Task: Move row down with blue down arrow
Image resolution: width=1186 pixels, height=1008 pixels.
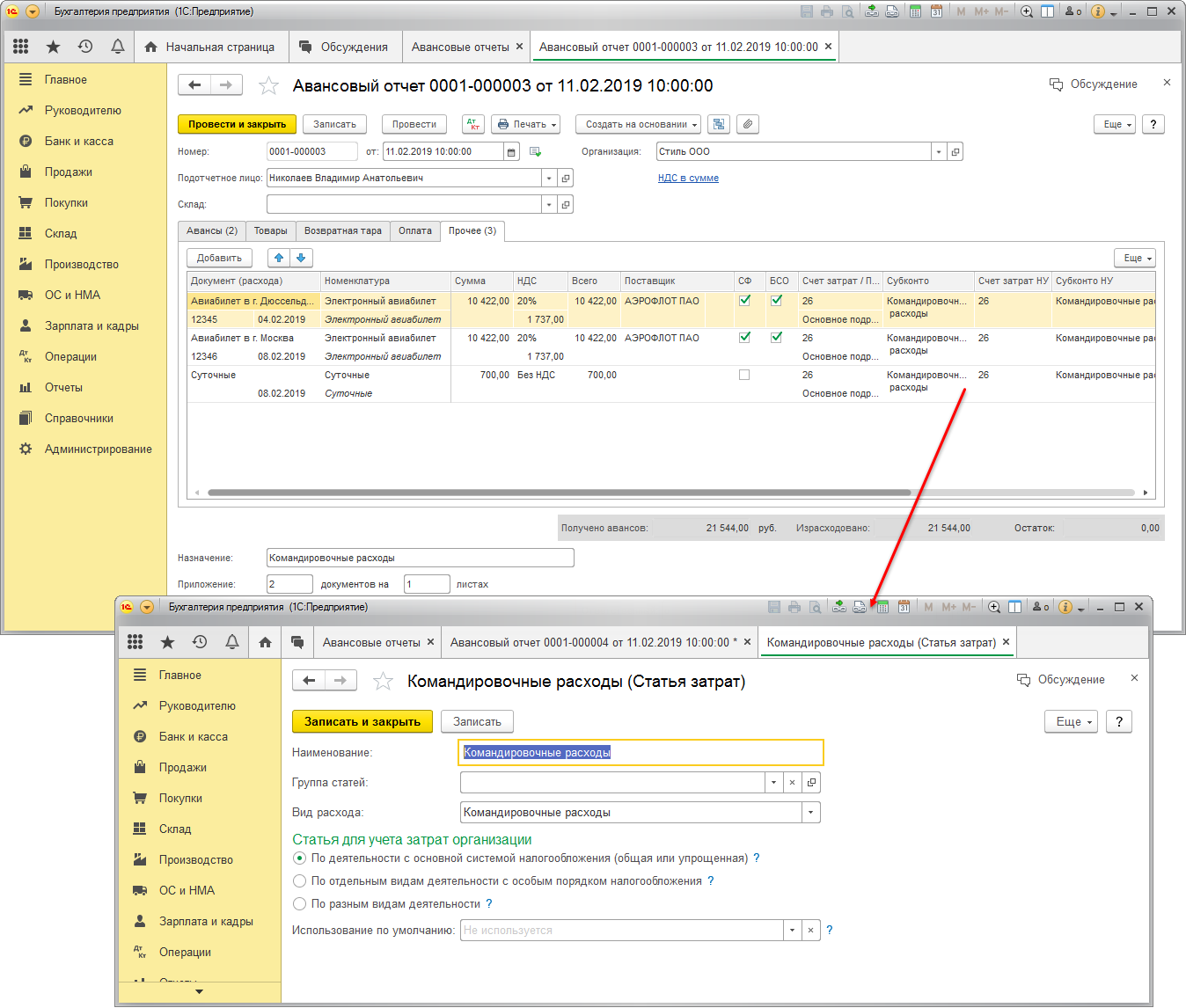Action: [301, 258]
